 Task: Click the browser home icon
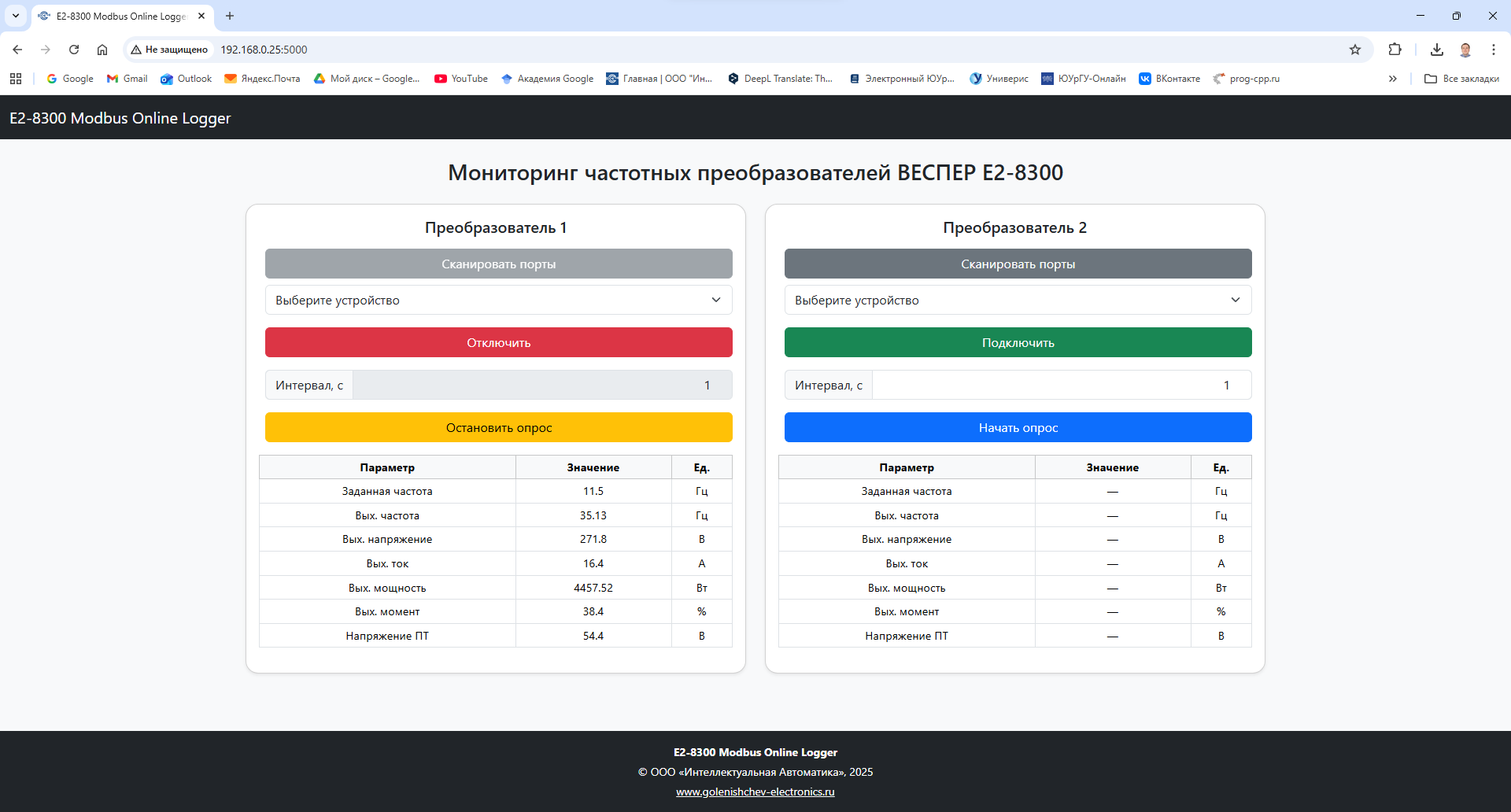[102, 50]
